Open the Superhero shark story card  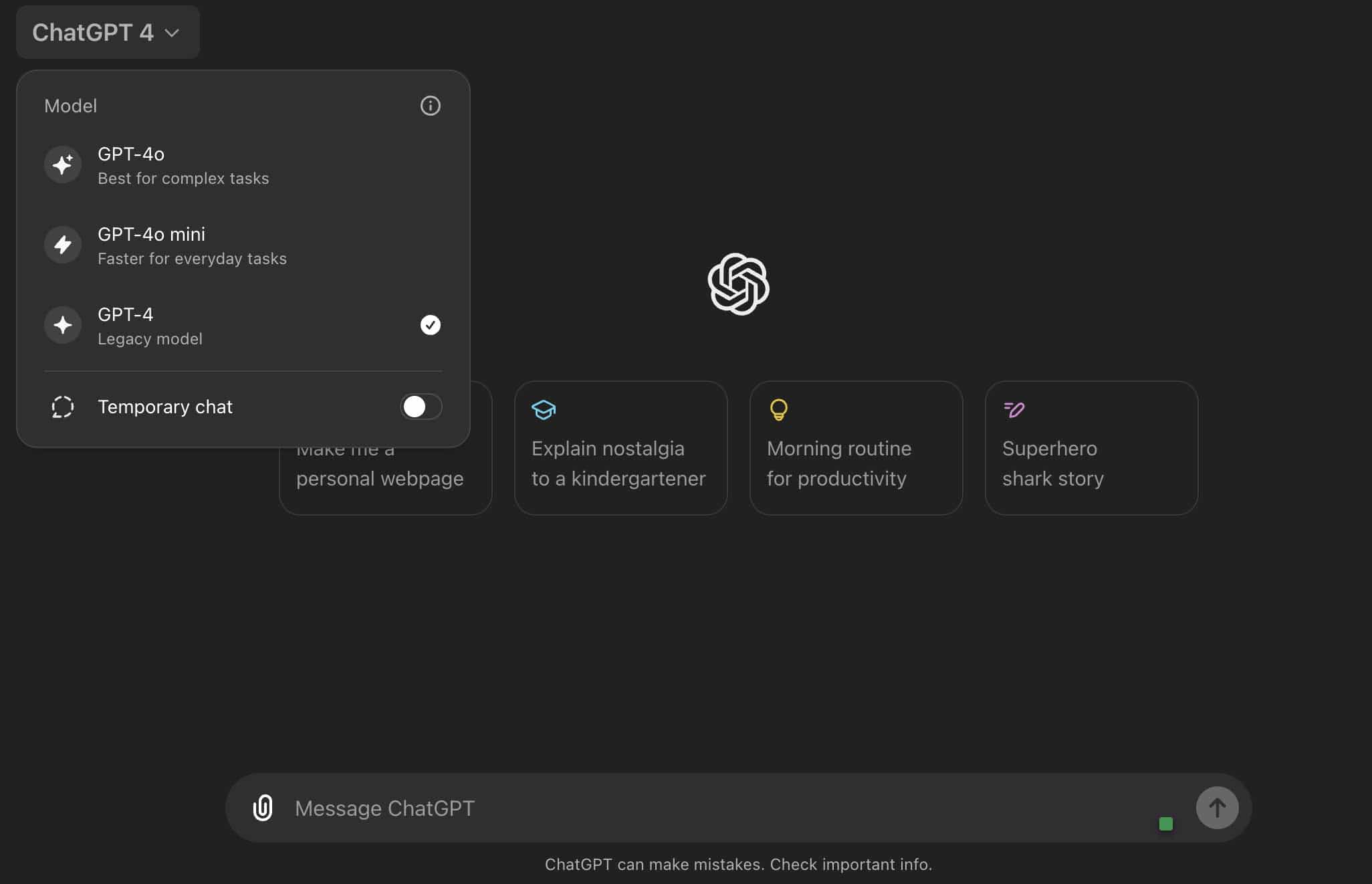tap(1091, 448)
